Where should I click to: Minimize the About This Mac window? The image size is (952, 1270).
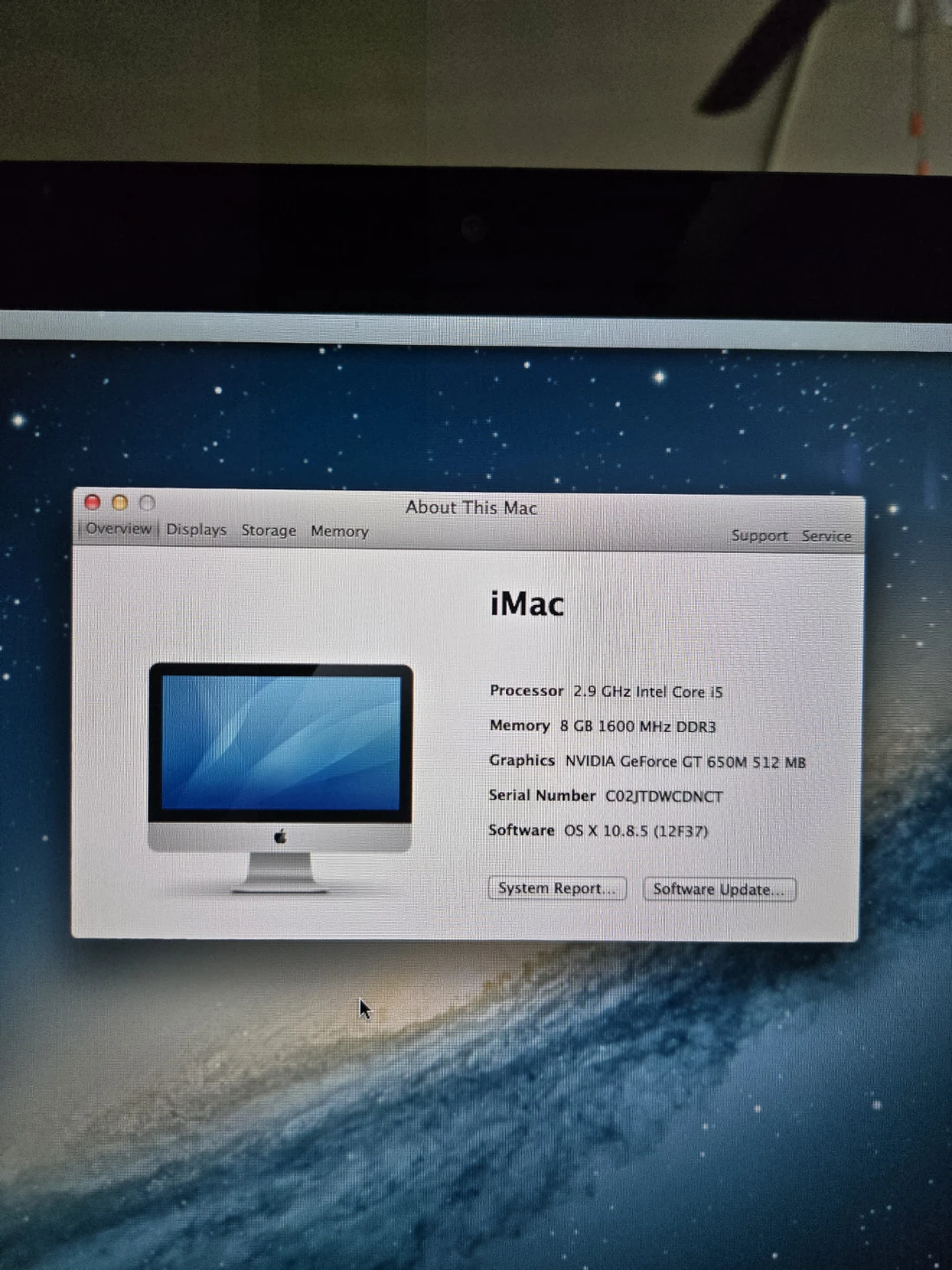120,503
